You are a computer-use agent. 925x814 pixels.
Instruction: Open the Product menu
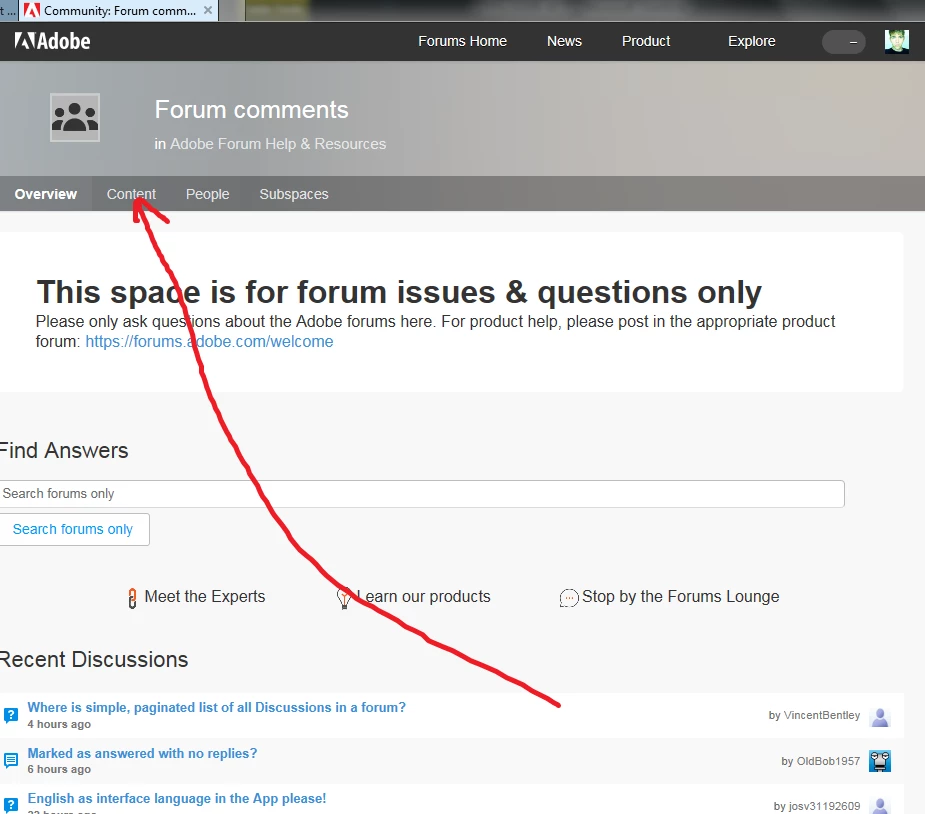click(646, 41)
